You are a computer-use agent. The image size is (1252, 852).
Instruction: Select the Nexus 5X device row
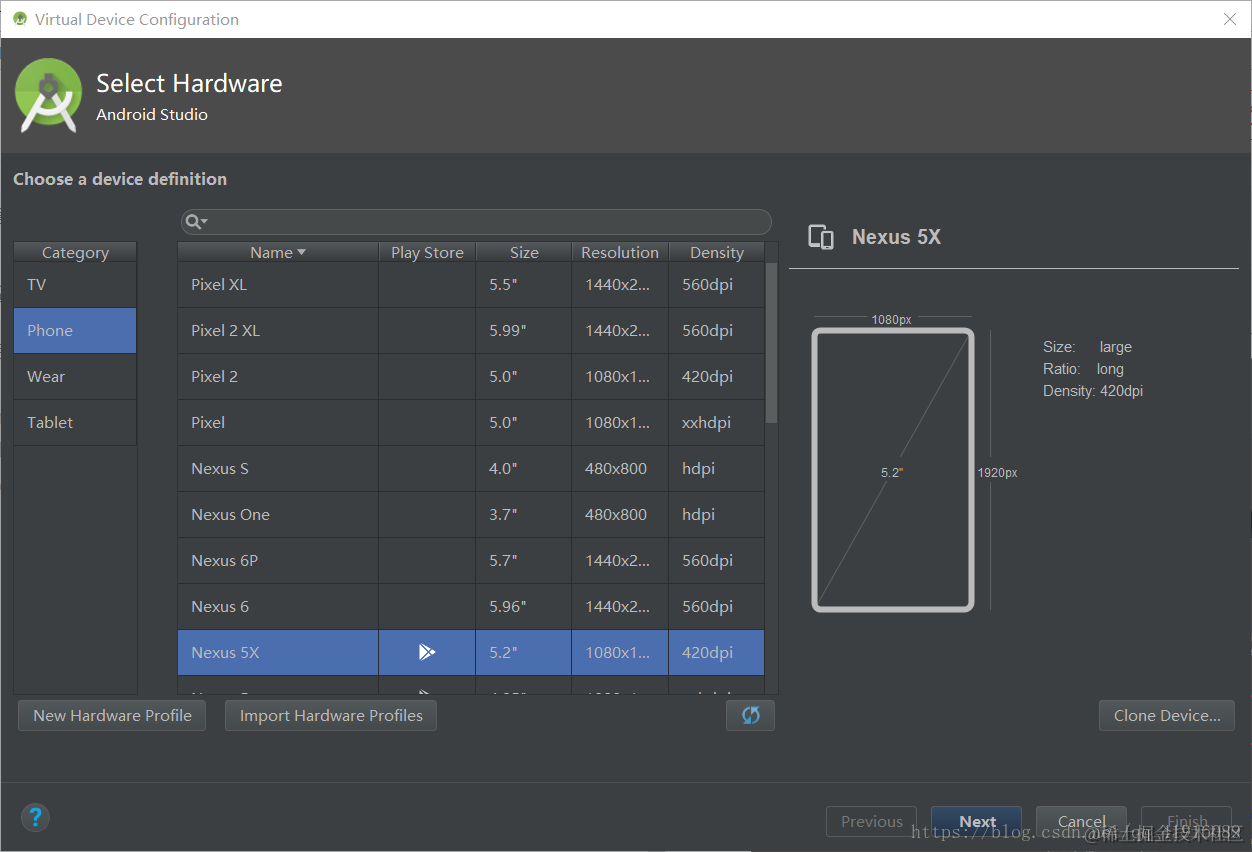click(x=471, y=653)
